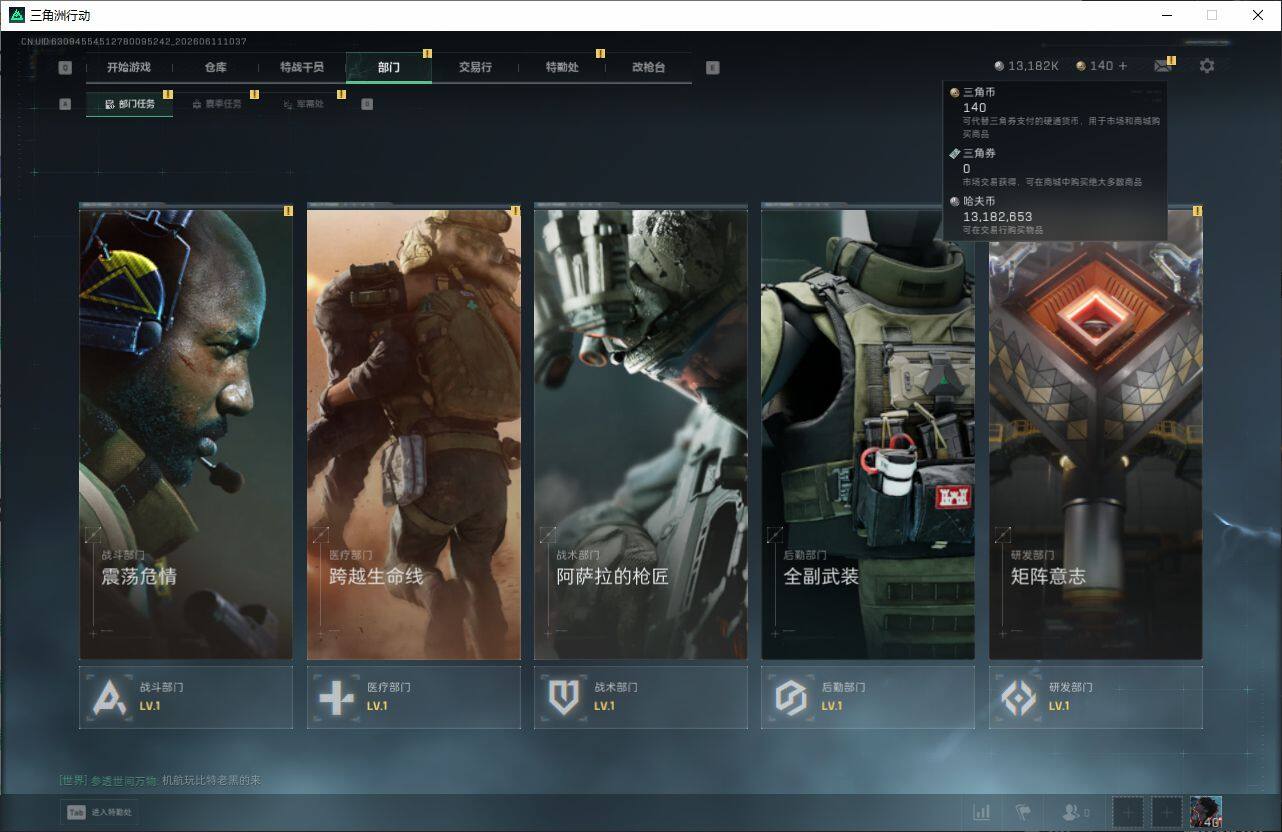Click the Delta Force app logo in title bar
The image size is (1282, 832).
(17, 15)
